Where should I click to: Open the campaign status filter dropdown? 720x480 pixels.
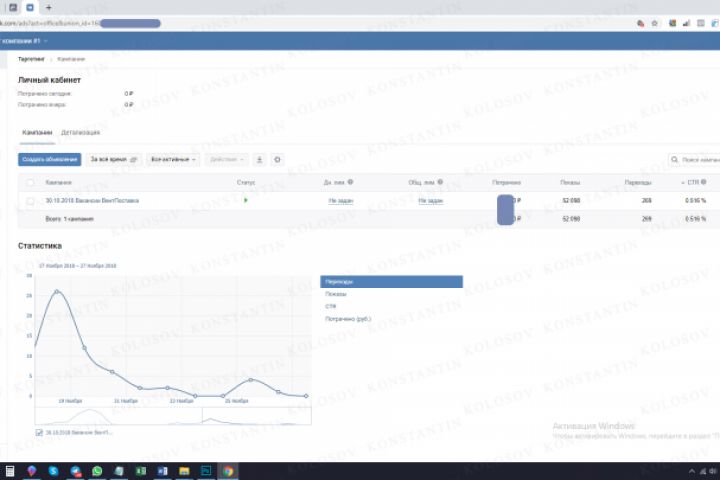point(173,159)
